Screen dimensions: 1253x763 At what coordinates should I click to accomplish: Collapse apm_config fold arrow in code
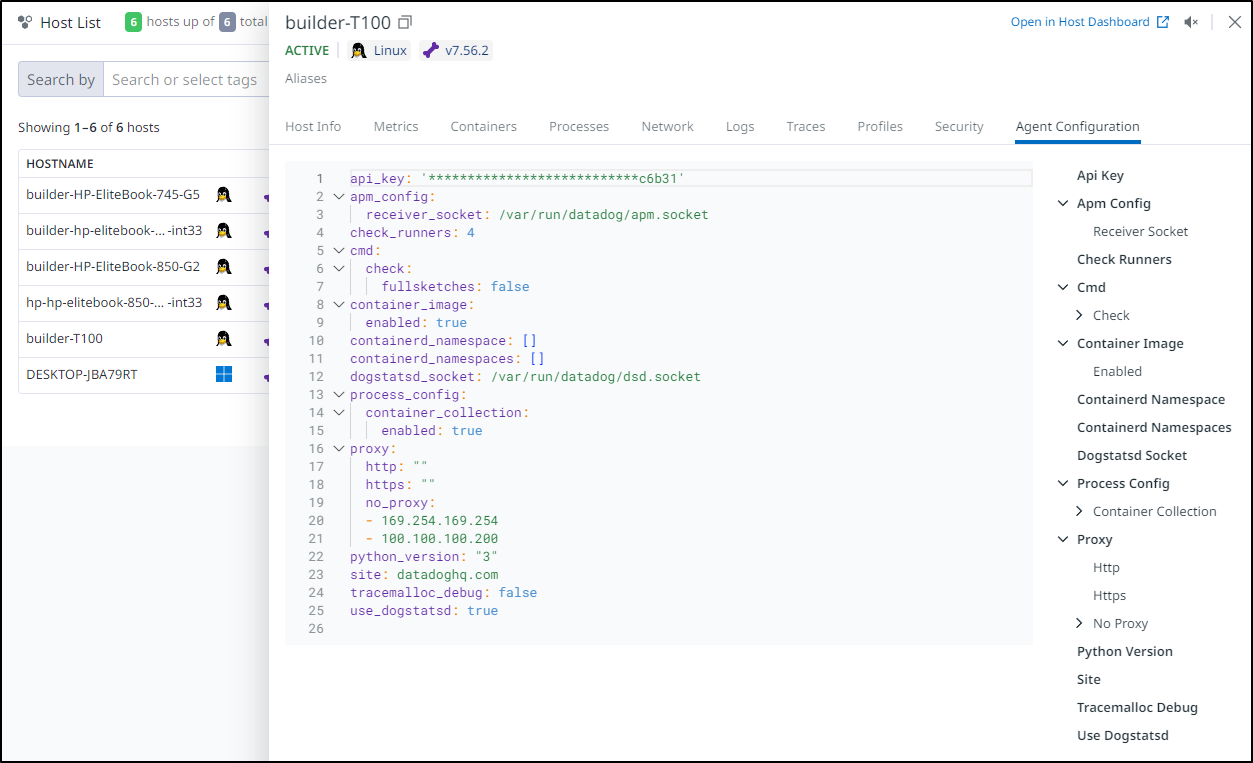pyautogui.click(x=338, y=197)
